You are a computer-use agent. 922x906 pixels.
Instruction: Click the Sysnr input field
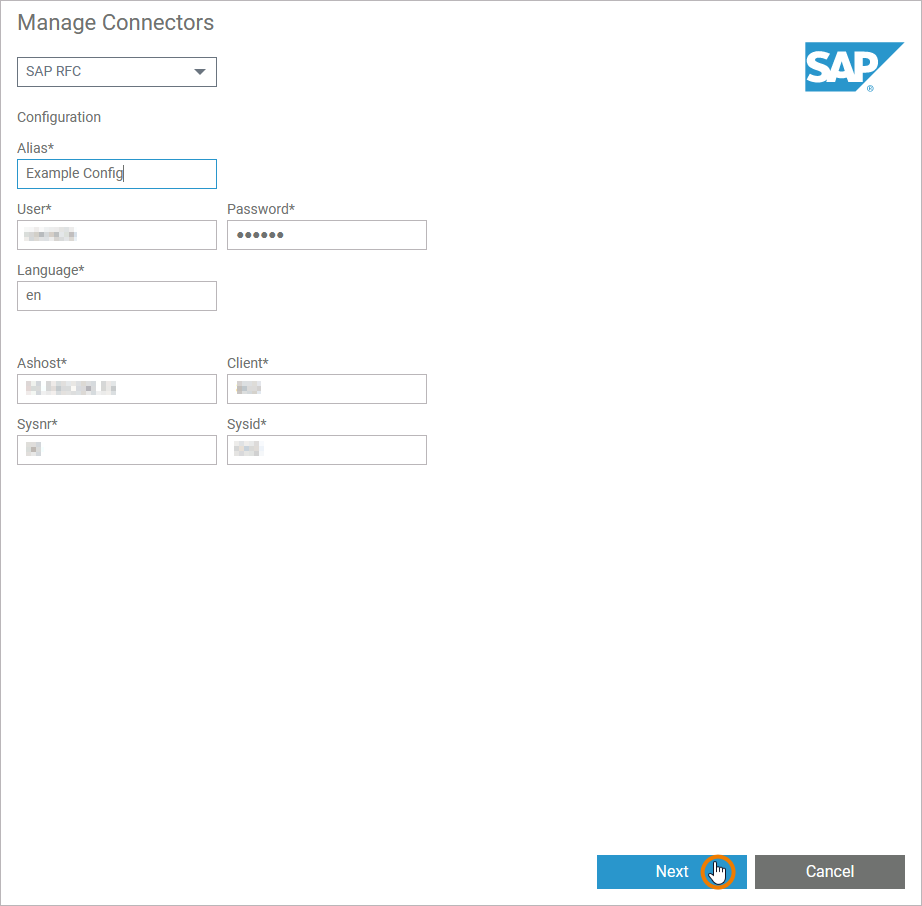point(116,450)
